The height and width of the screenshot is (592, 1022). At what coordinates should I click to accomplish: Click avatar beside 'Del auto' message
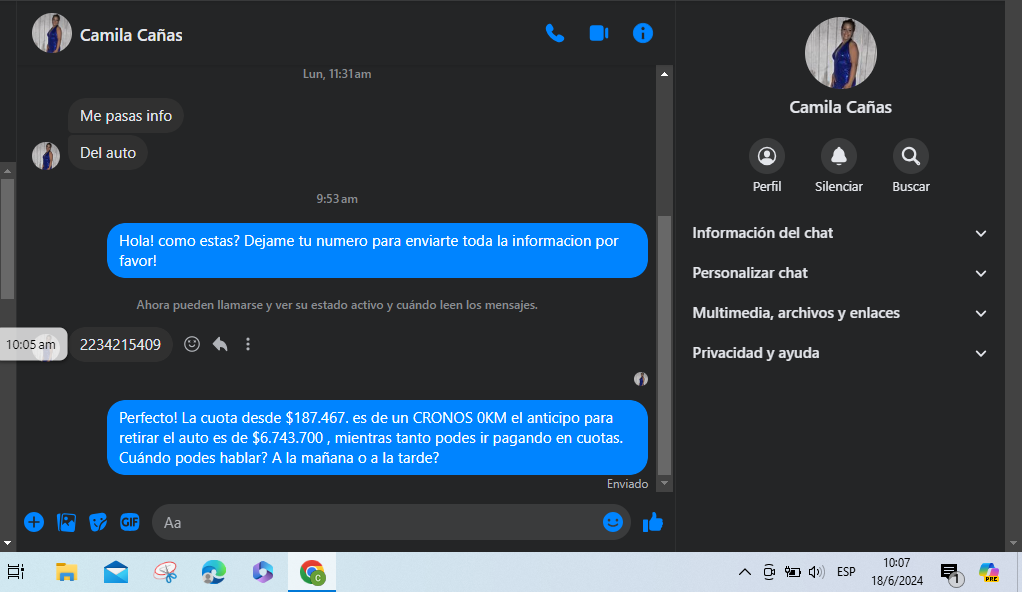coord(46,156)
